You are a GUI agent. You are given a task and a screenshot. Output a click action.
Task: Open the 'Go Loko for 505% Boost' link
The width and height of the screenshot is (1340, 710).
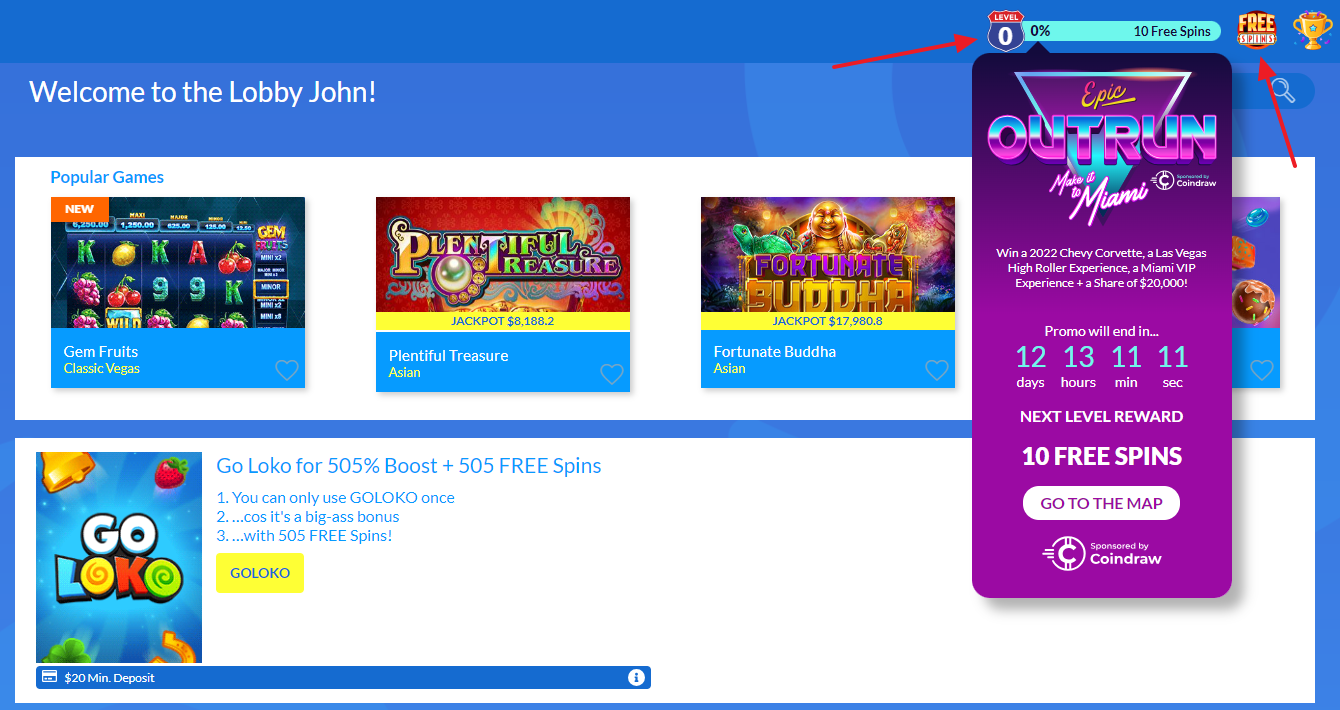(x=409, y=466)
